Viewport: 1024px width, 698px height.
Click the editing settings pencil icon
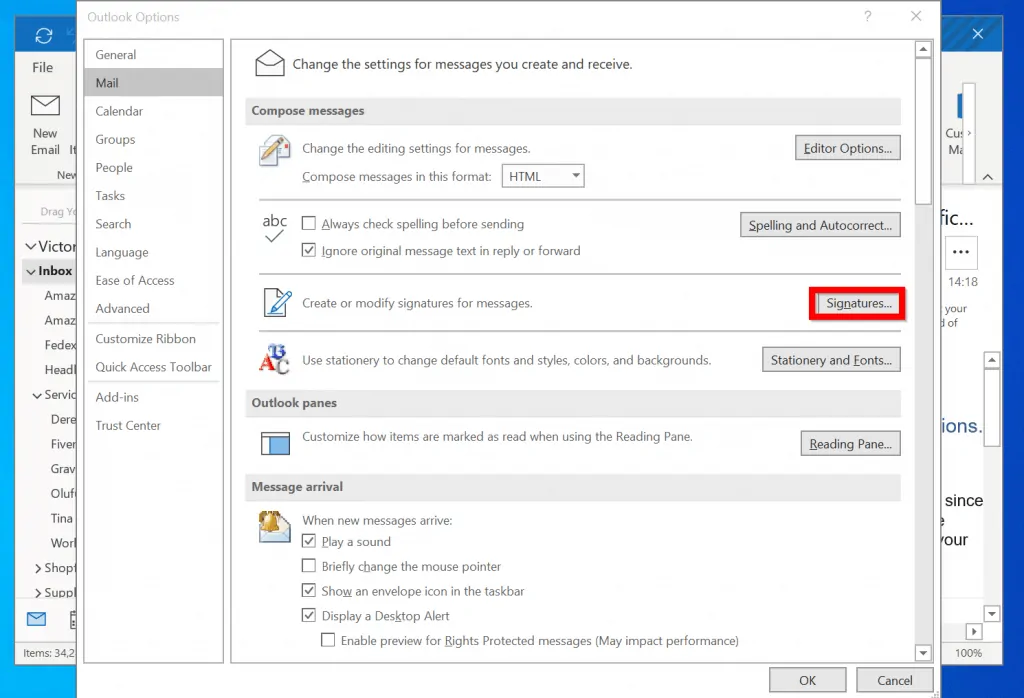point(274,150)
